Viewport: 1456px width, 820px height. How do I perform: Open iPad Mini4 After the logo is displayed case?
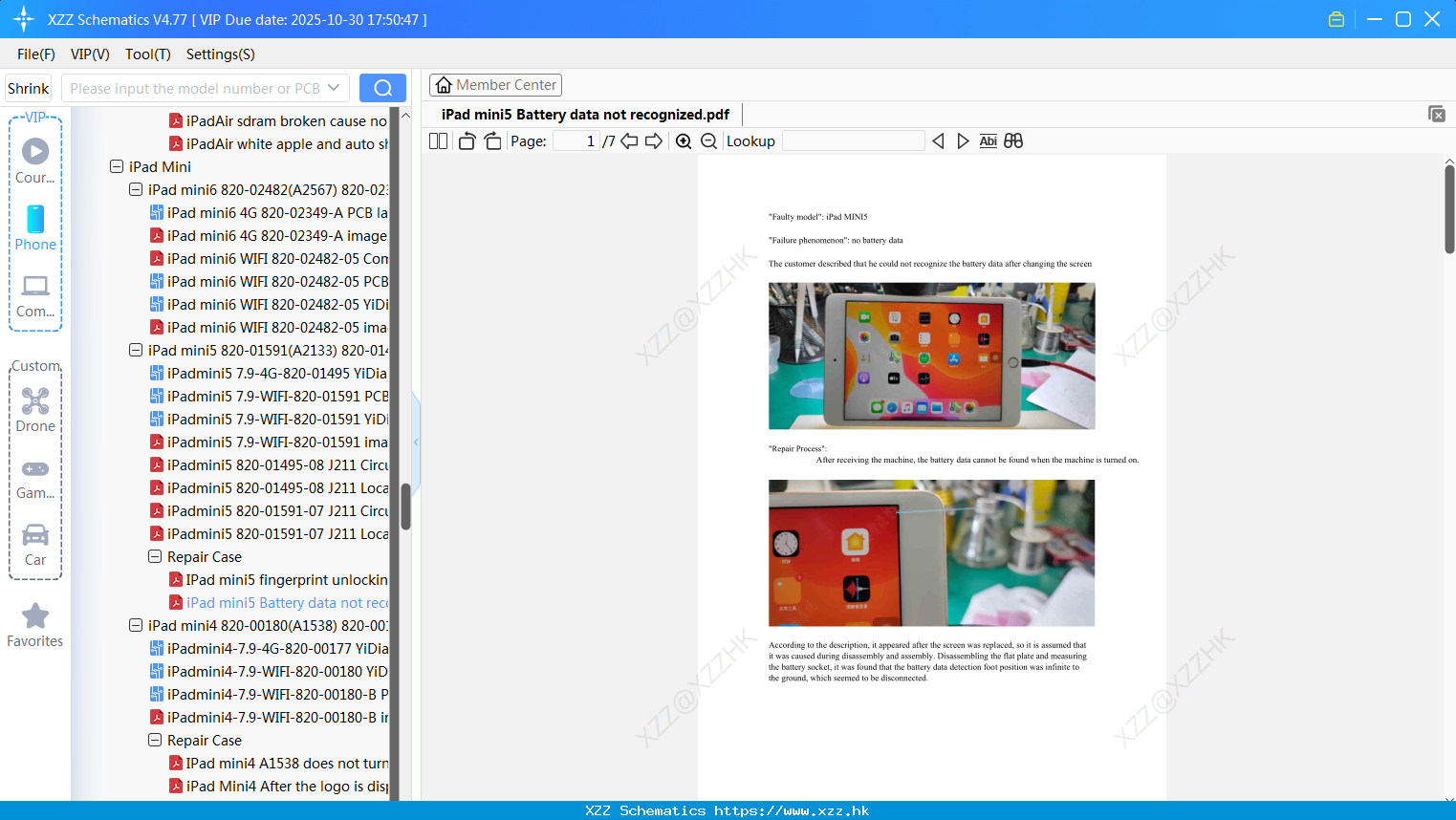click(278, 786)
